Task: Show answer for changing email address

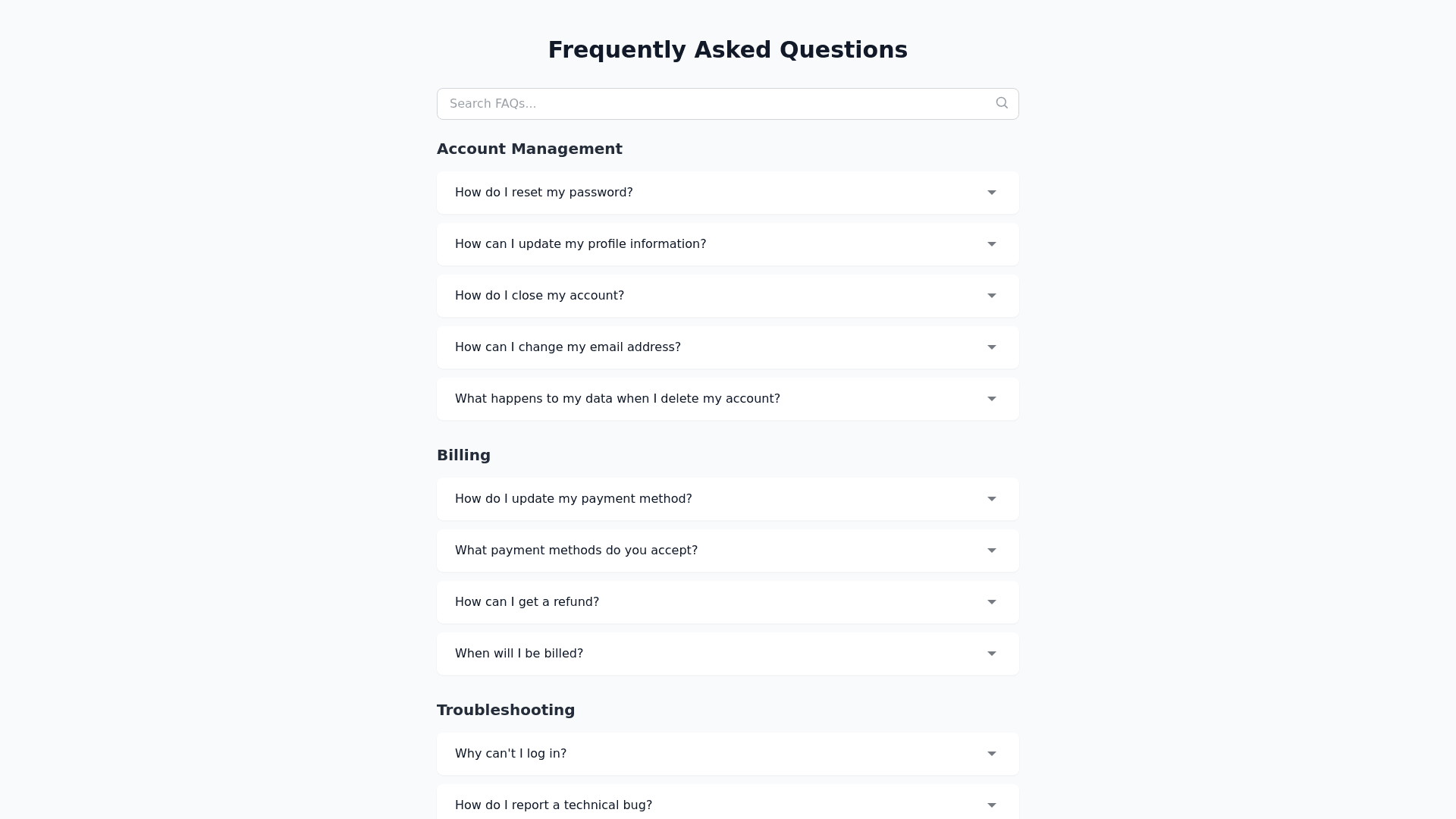Action: (567, 347)
